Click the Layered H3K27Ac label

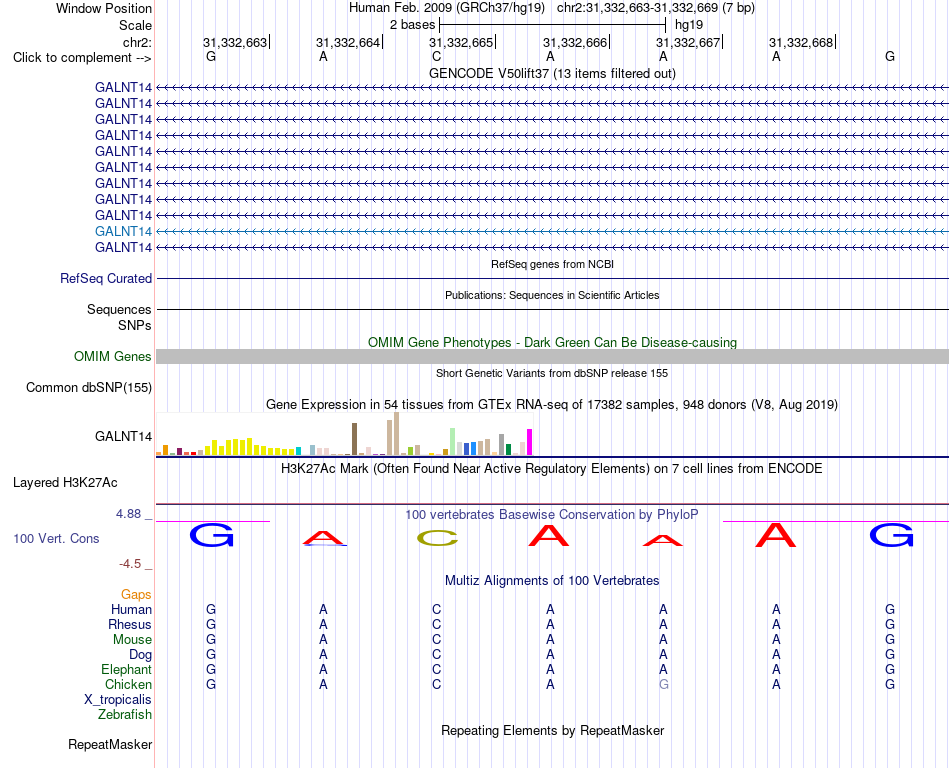coord(65,483)
